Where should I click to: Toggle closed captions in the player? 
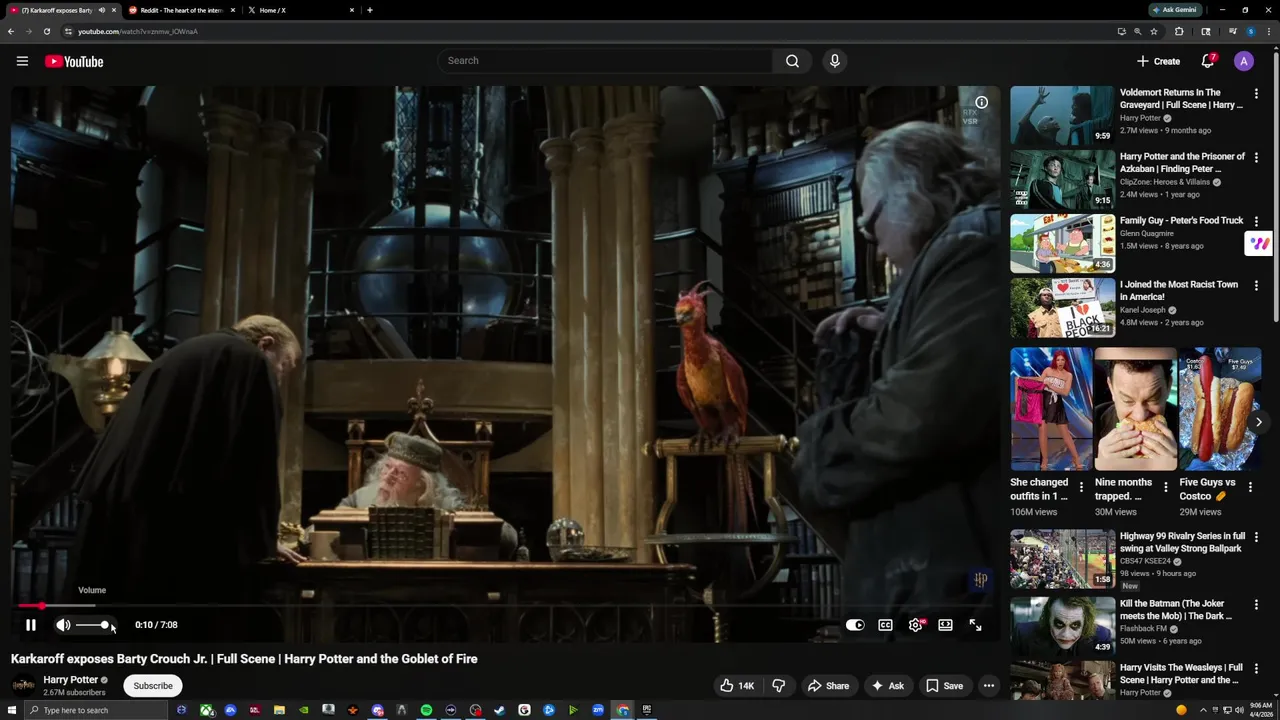pyautogui.click(x=885, y=625)
